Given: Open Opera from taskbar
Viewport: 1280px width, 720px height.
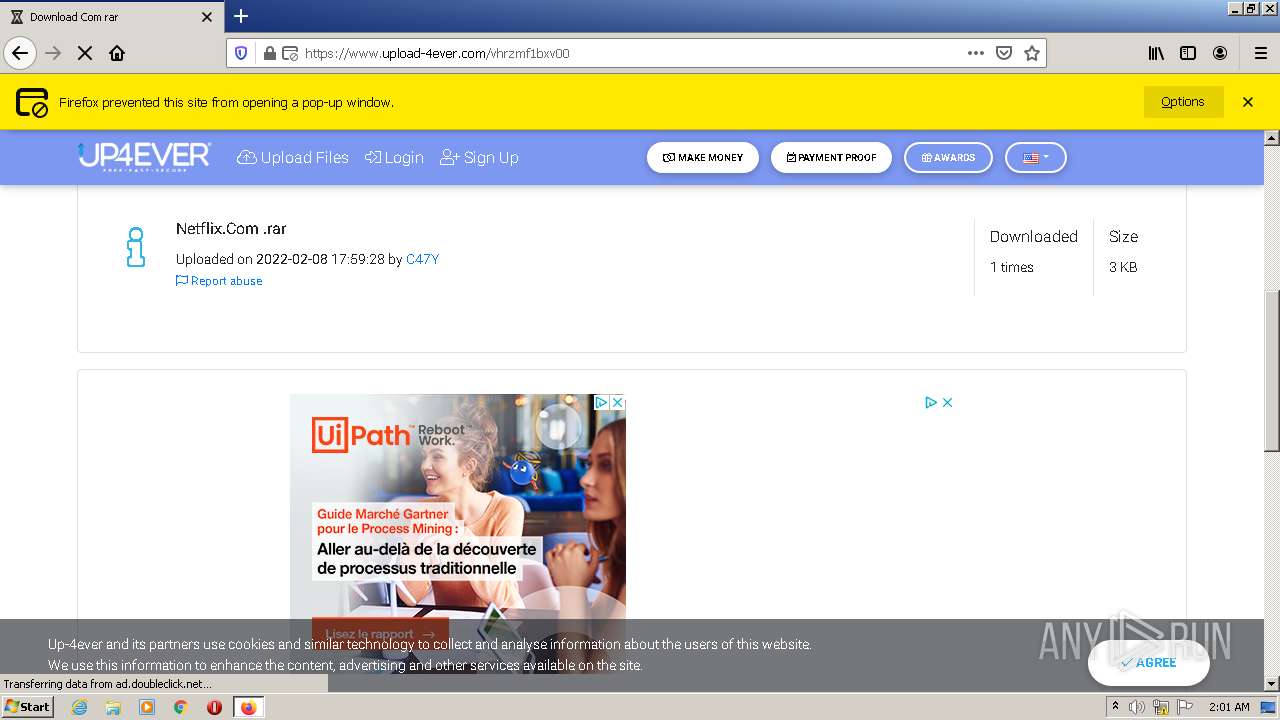Looking at the screenshot, I should click(x=214, y=707).
